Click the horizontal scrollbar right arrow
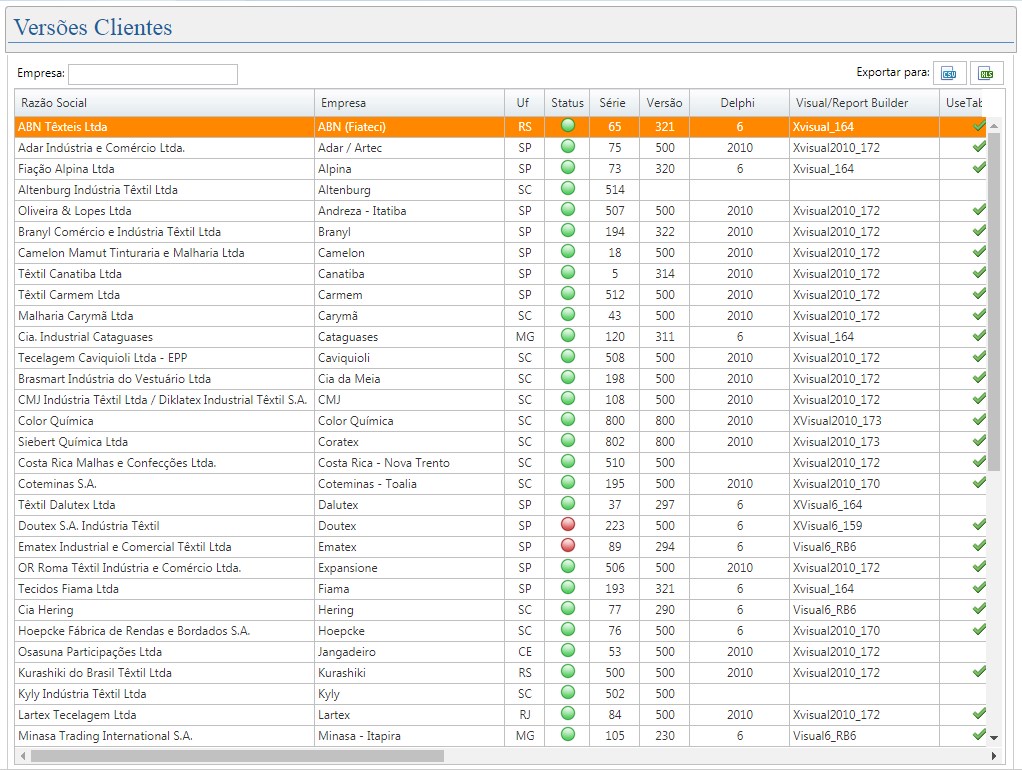The height and width of the screenshot is (770, 1022). coord(993,756)
